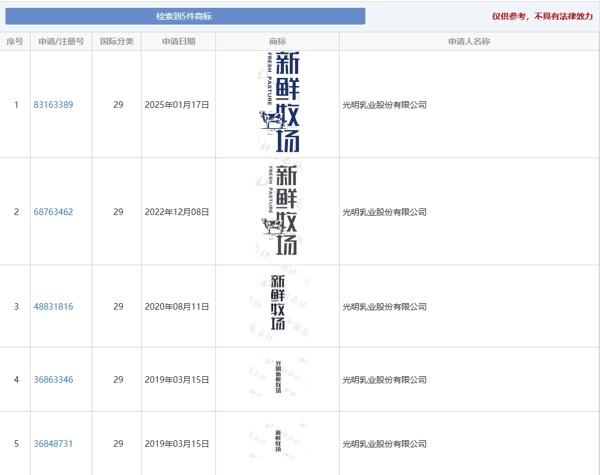Open registration number 68763462
The width and height of the screenshot is (600, 475).
pos(53,212)
